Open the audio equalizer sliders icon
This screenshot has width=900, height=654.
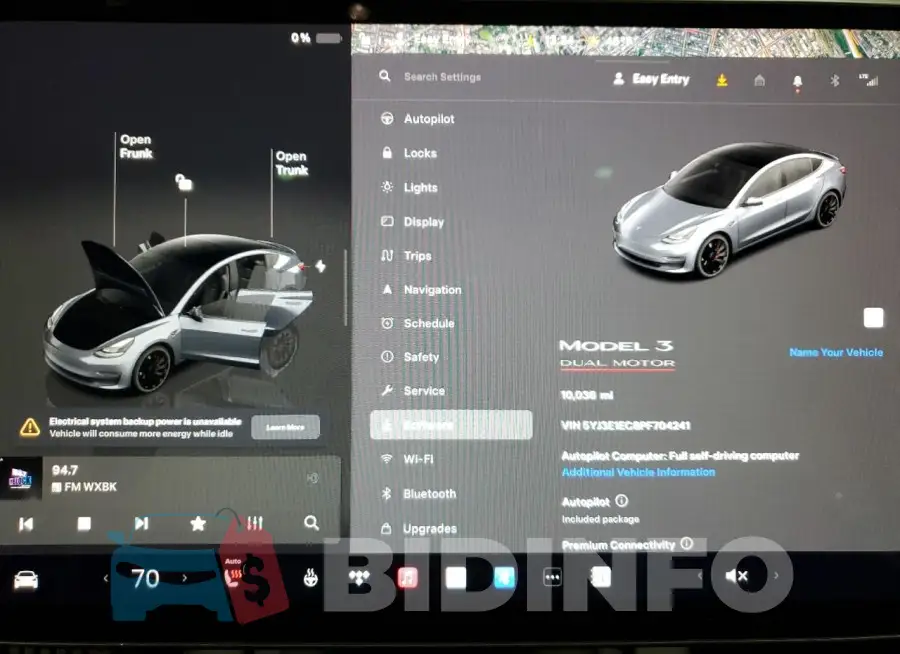click(255, 523)
